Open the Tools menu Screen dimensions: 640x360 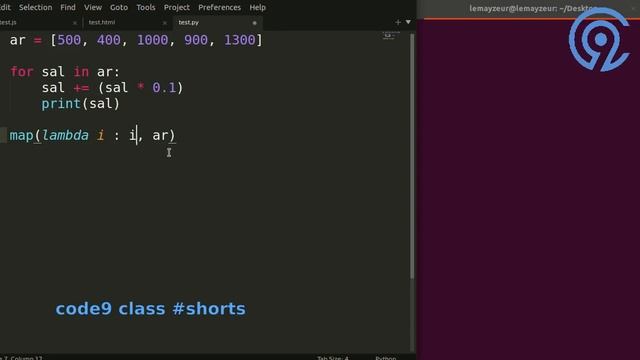click(x=146, y=7)
